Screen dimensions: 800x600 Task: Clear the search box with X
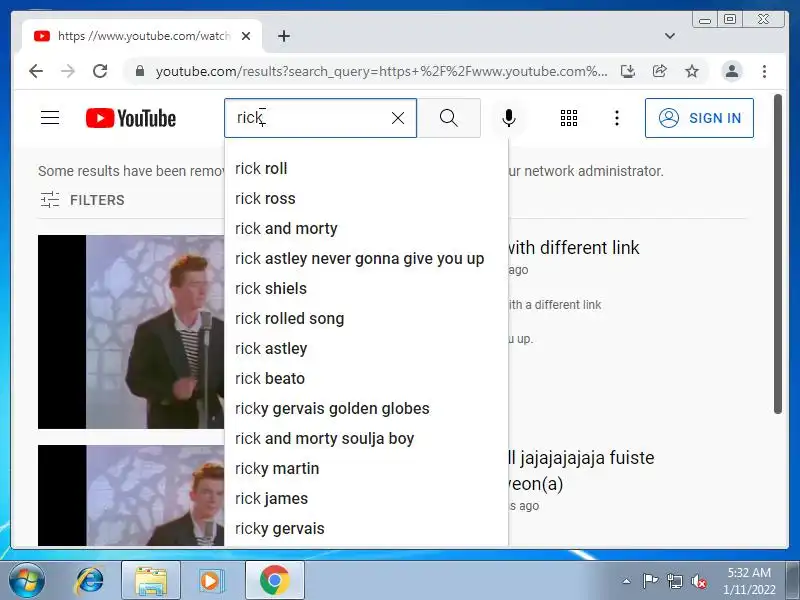coord(398,118)
